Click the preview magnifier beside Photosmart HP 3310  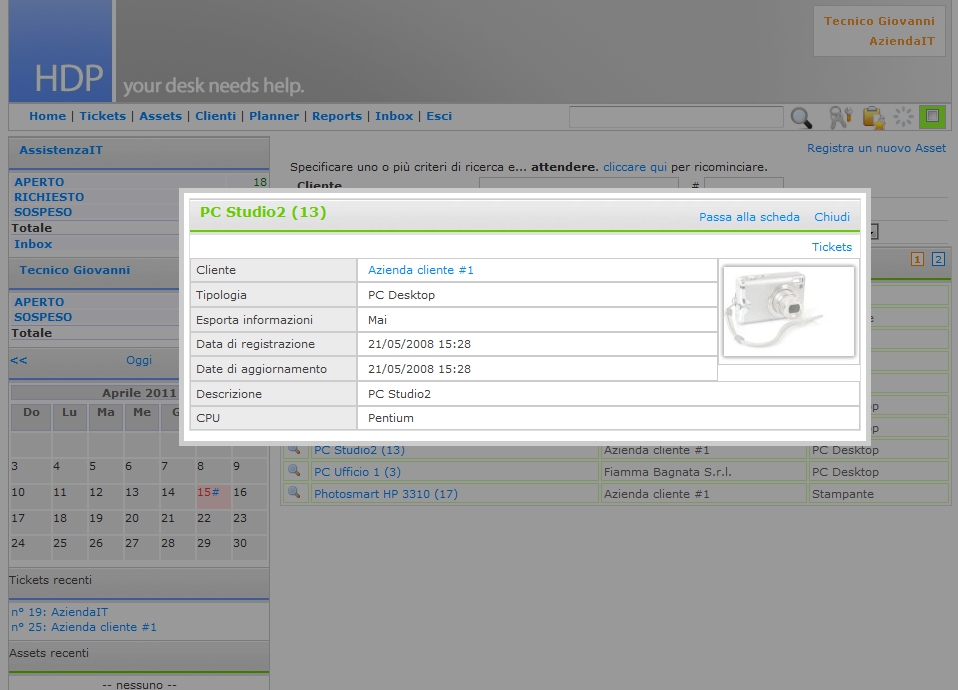[x=294, y=493]
